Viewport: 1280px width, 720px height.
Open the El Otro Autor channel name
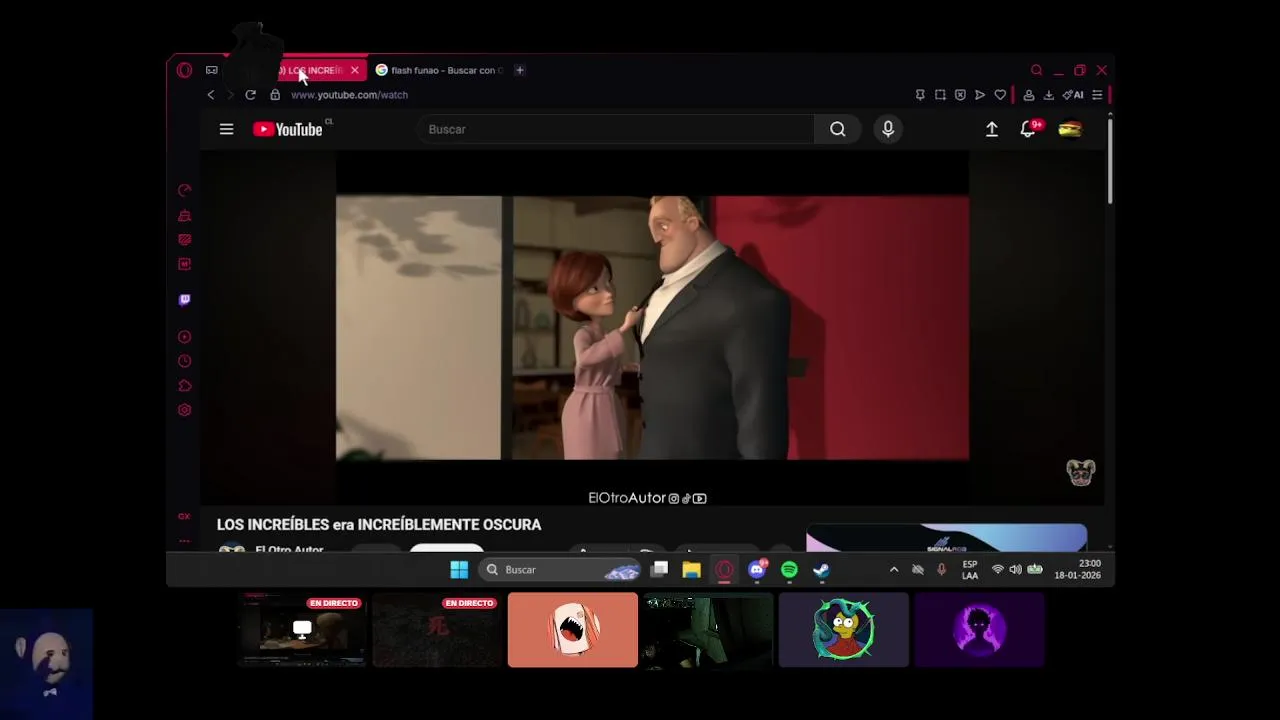[x=289, y=549]
